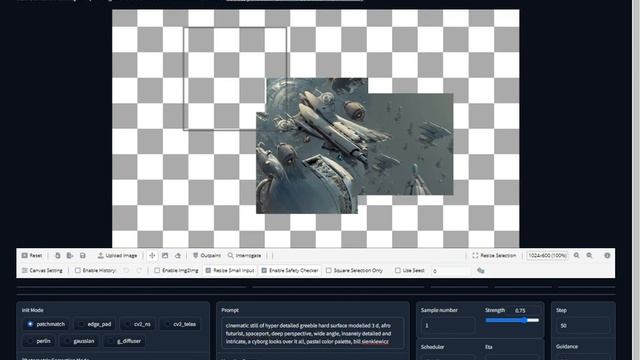Viewport: 640px width, 360px height.
Task: Enable Square Selection Only checkbox
Action: tap(329, 270)
